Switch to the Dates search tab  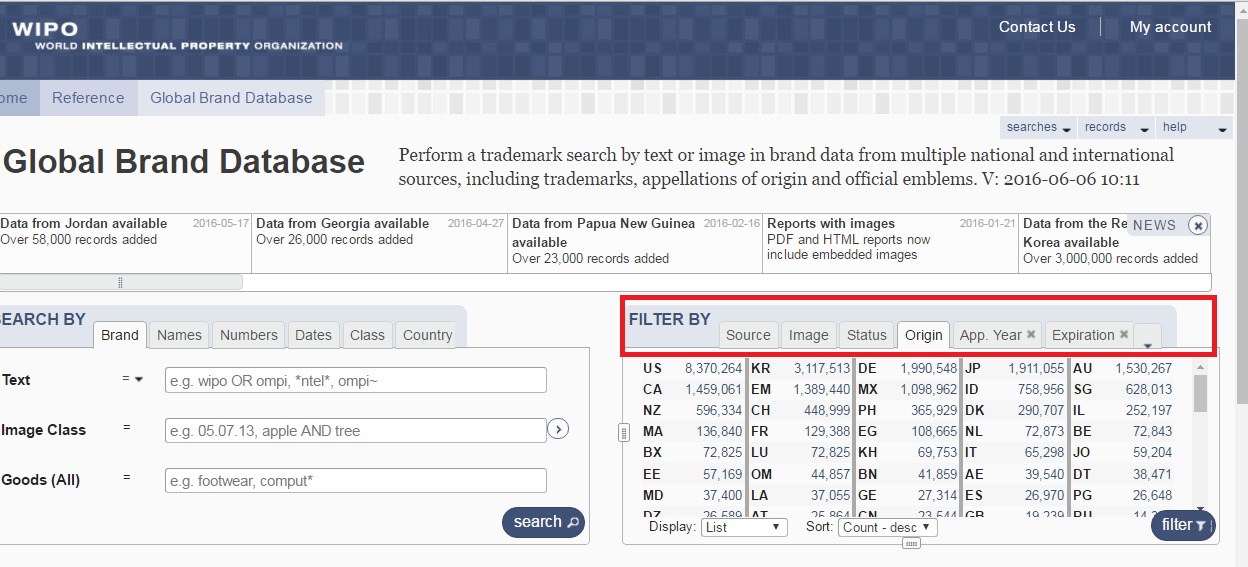coord(313,335)
